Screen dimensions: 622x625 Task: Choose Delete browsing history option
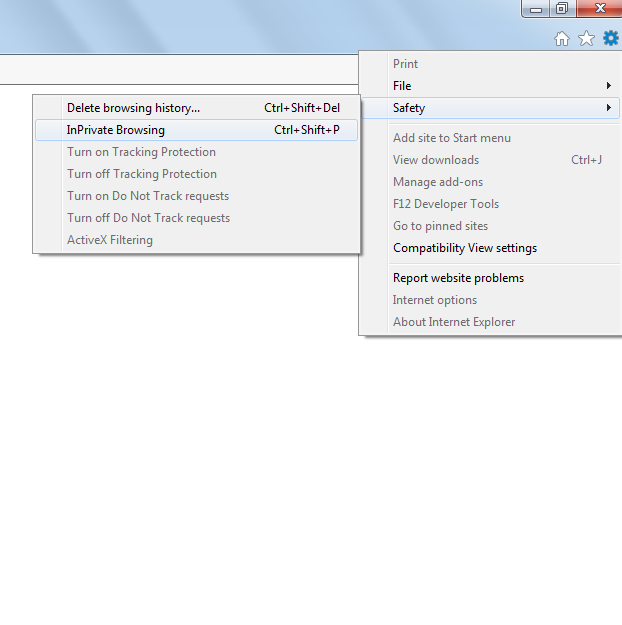click(x=133, y=108)
